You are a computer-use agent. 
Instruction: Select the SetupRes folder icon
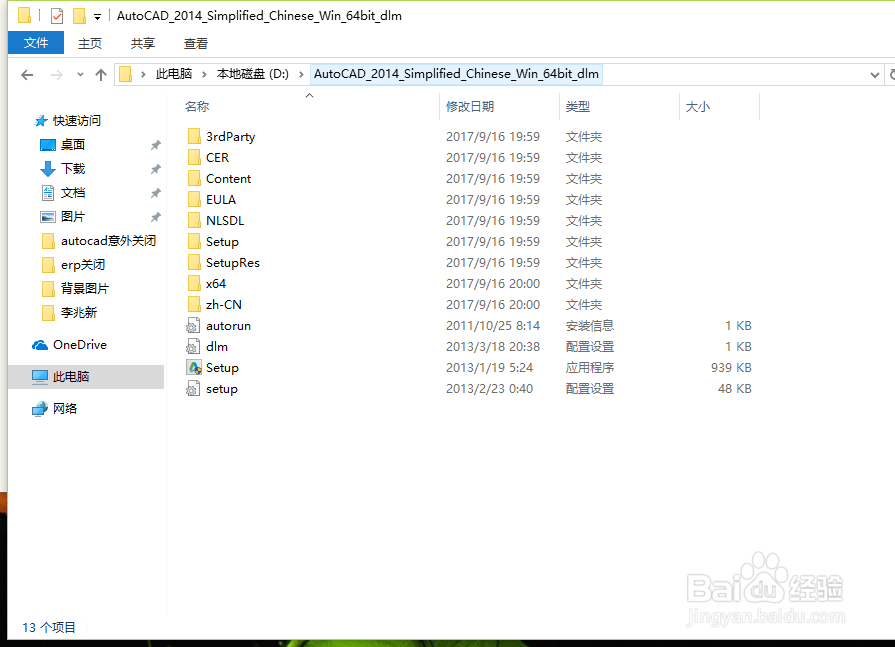click(194, 262)
